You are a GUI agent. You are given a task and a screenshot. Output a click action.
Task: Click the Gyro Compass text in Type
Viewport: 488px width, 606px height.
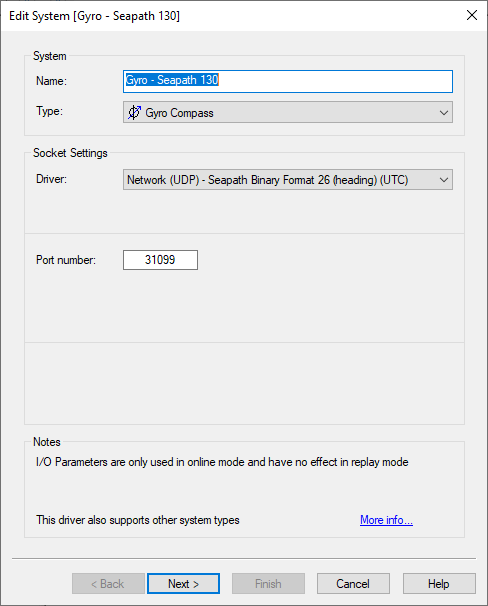pos(179,113)
